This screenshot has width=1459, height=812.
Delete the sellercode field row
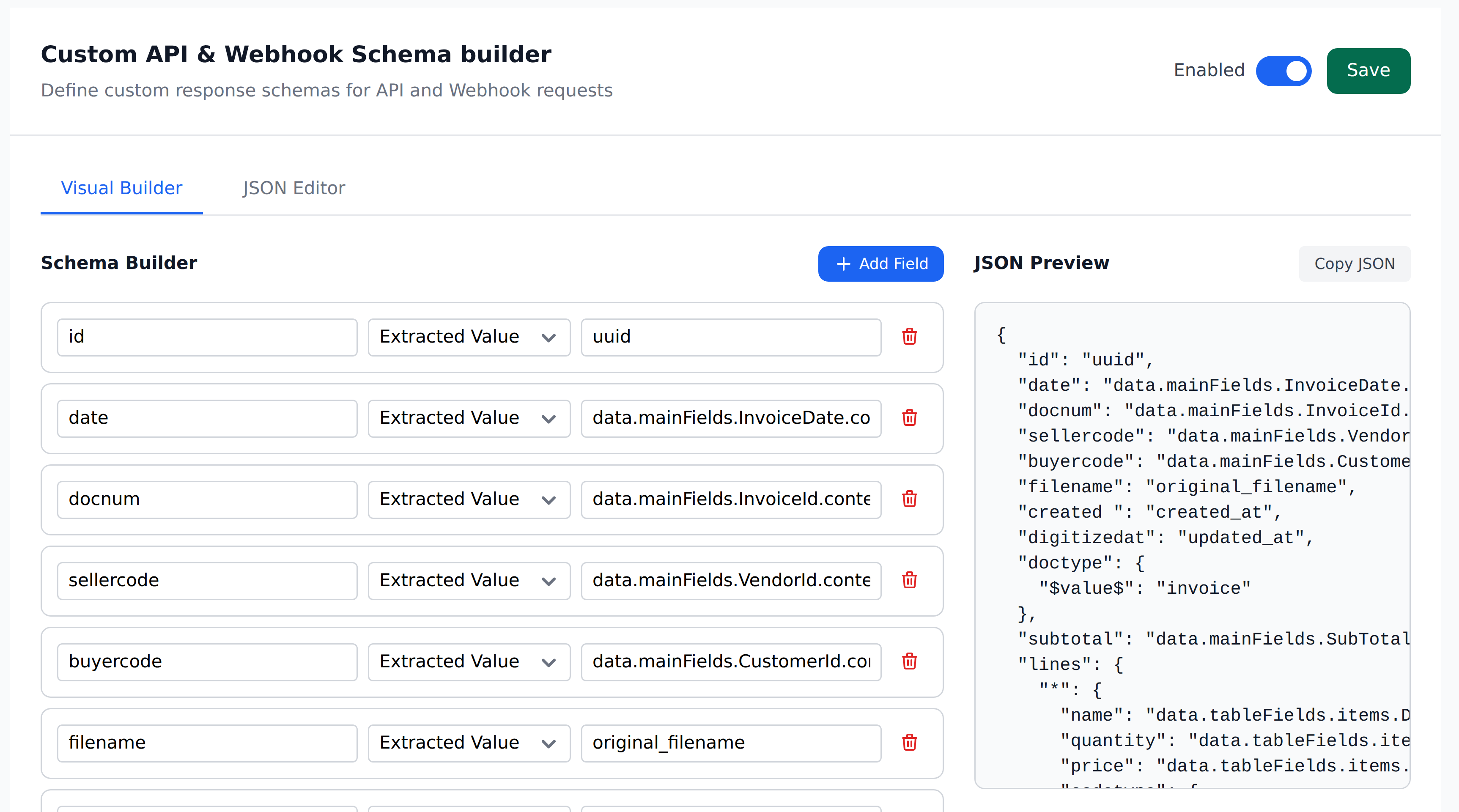point(910,580)
